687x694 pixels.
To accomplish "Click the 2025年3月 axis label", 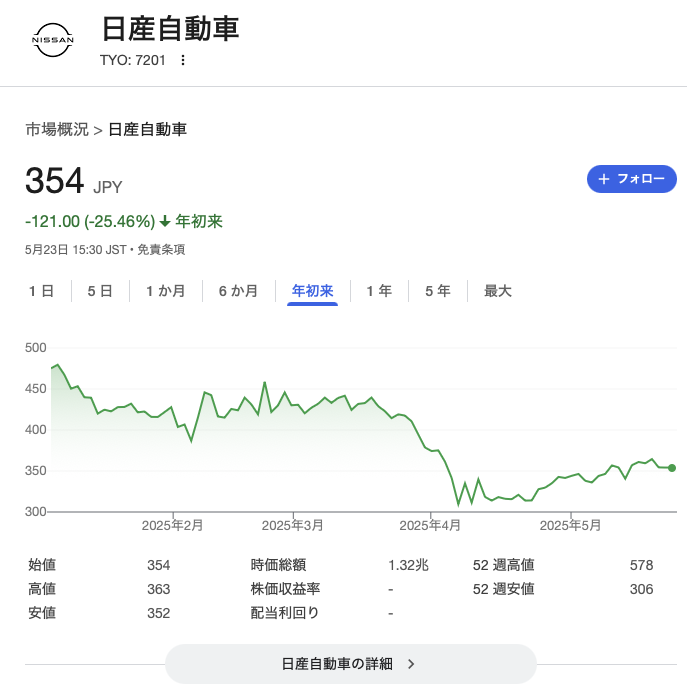I will [293, 525].
